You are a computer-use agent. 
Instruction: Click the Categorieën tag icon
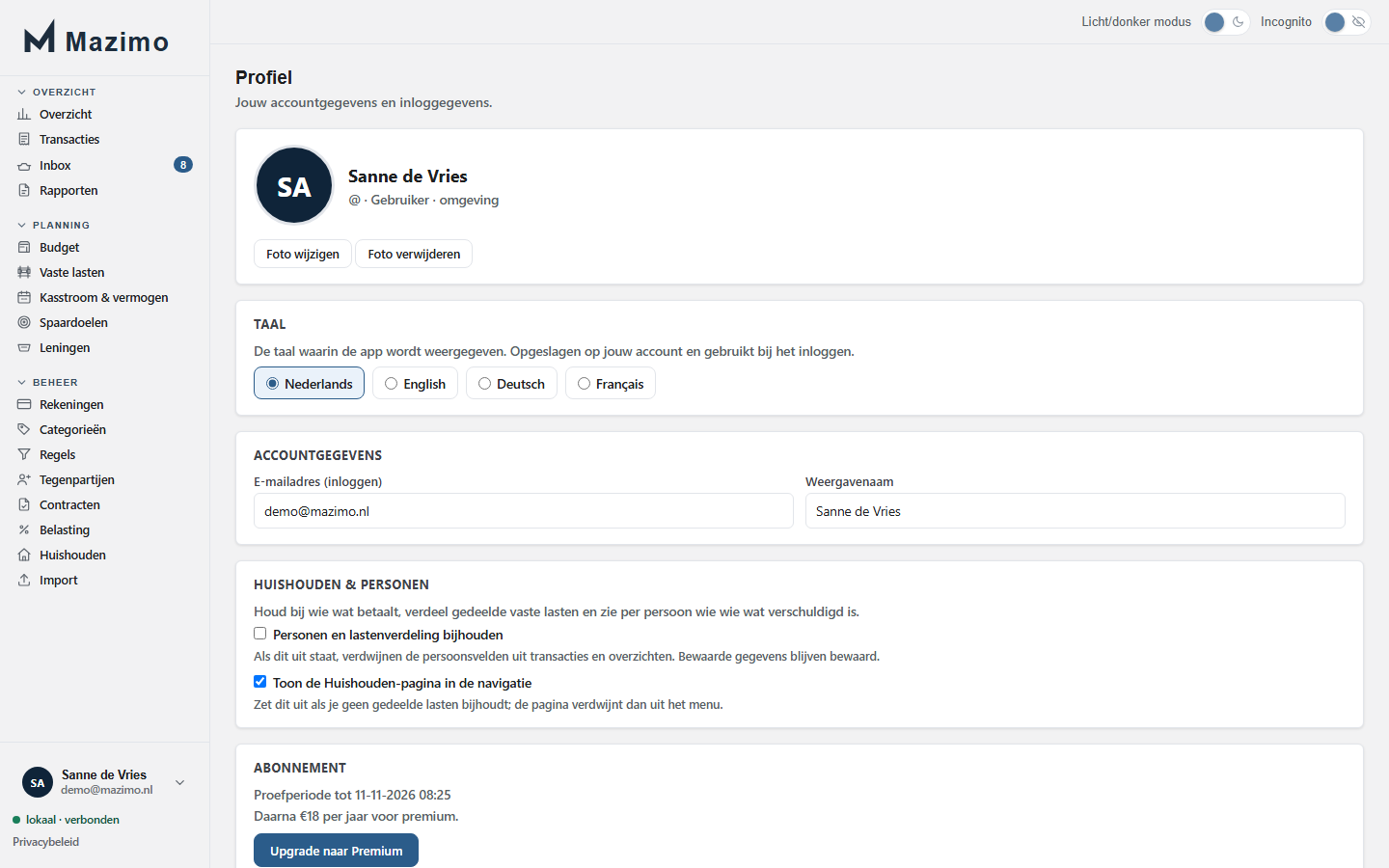coord(24,429)
